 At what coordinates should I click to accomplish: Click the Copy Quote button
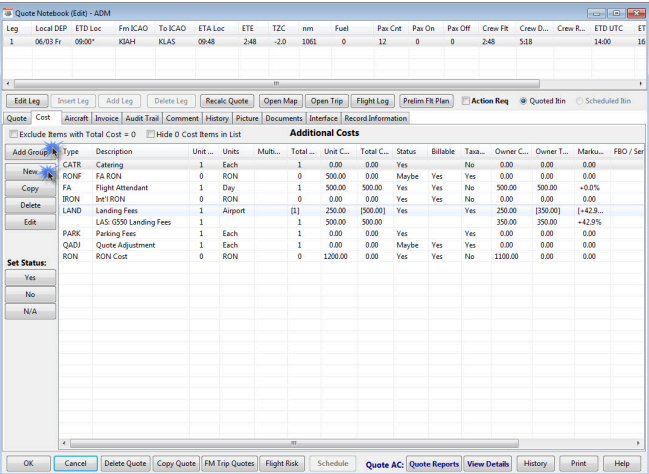tap(176, 463)
